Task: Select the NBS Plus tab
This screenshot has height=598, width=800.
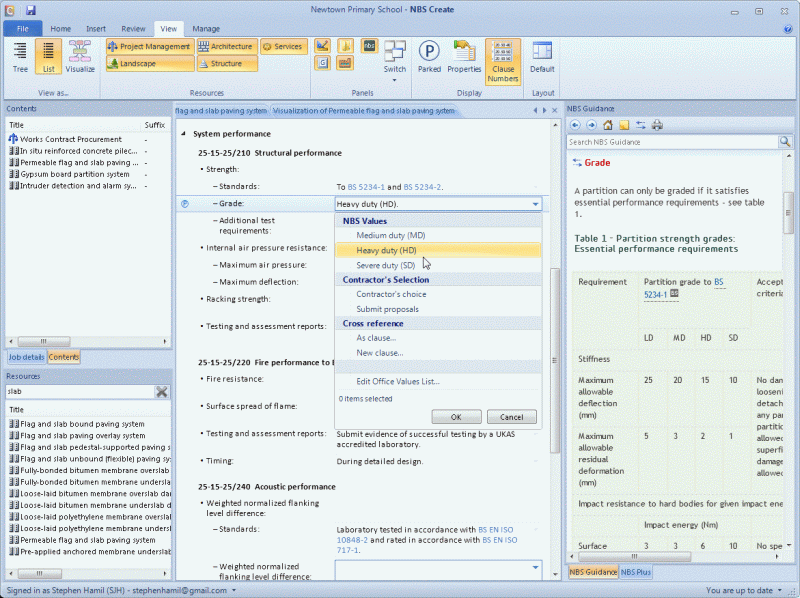Action: (x=636, y=572)
